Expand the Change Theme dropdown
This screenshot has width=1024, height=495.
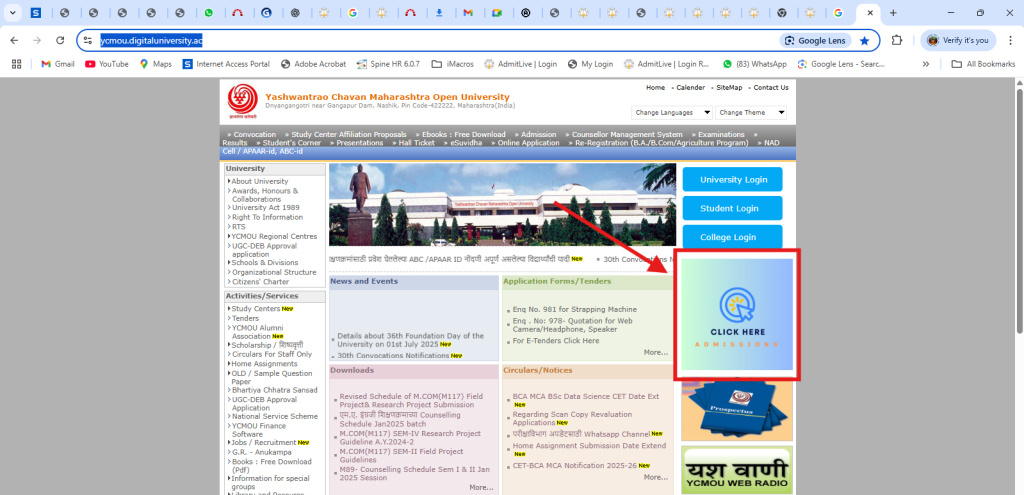750,113
